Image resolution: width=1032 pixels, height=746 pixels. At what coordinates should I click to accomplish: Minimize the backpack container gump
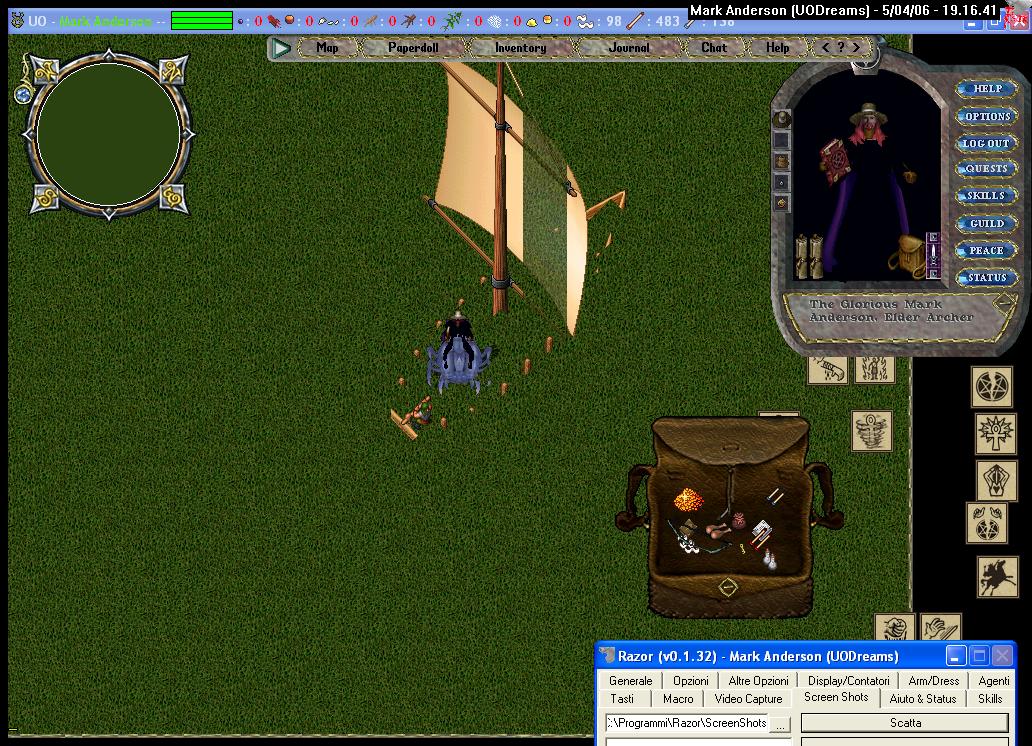(x=728, y=587)
